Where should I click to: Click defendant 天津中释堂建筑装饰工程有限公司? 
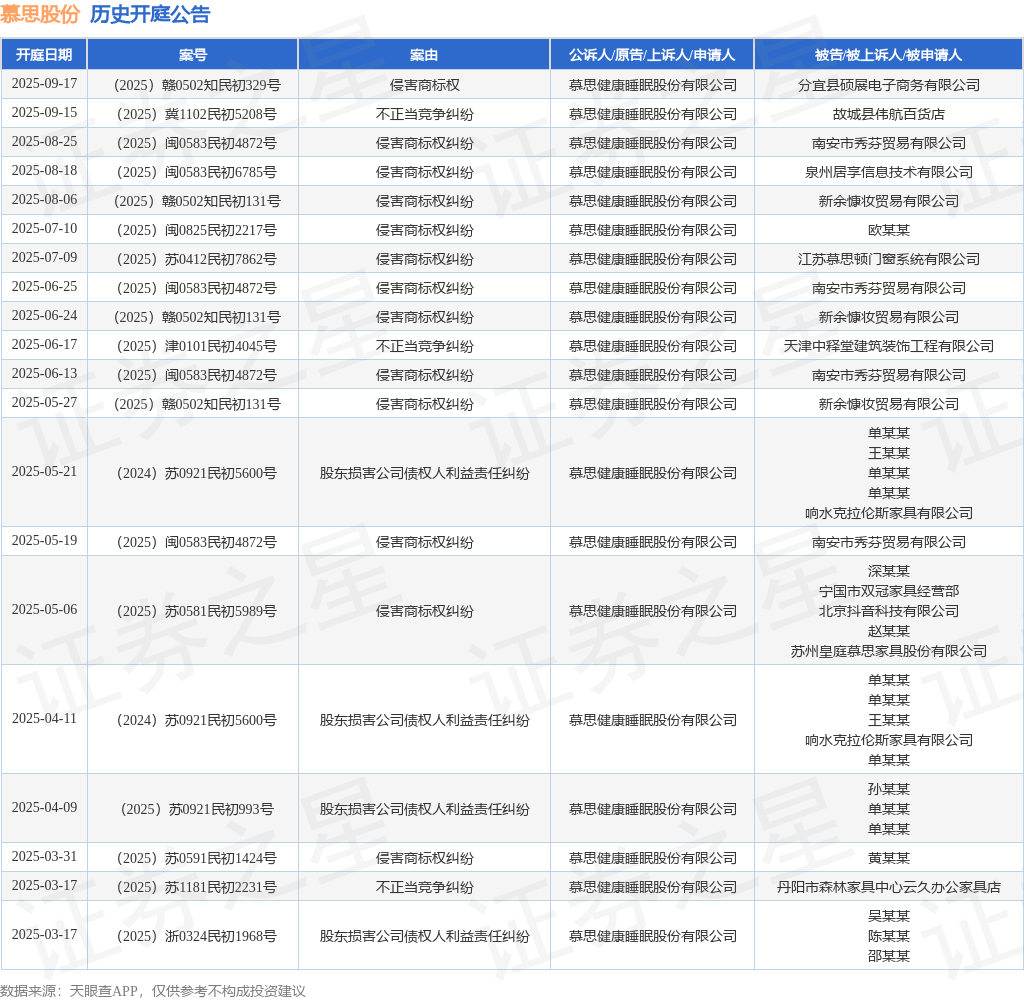889,346
